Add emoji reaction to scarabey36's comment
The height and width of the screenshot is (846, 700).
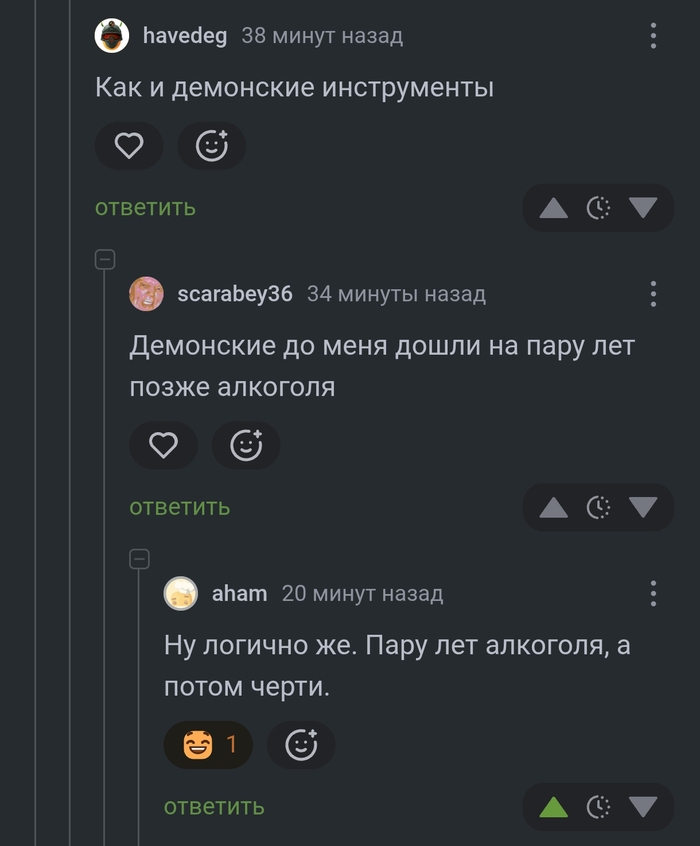[246, 446]
